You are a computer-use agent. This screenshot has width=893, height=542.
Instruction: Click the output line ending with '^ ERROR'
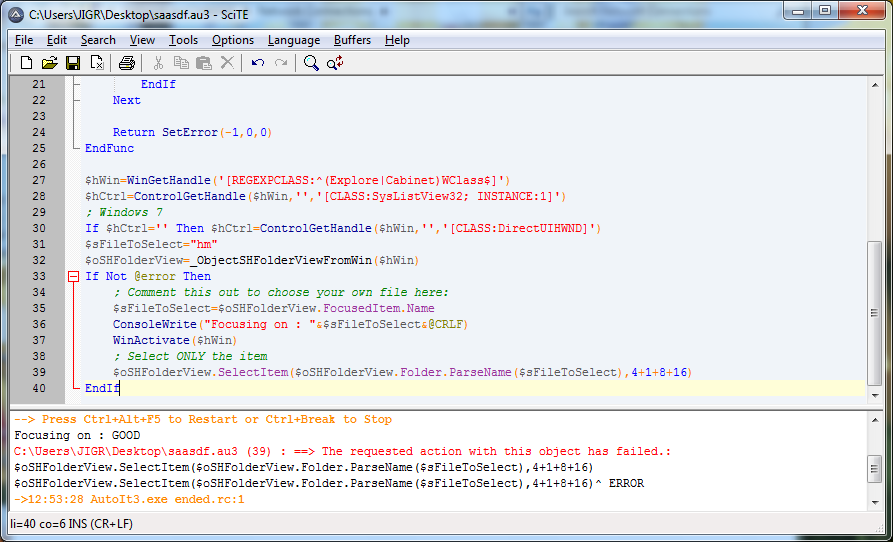329,483
